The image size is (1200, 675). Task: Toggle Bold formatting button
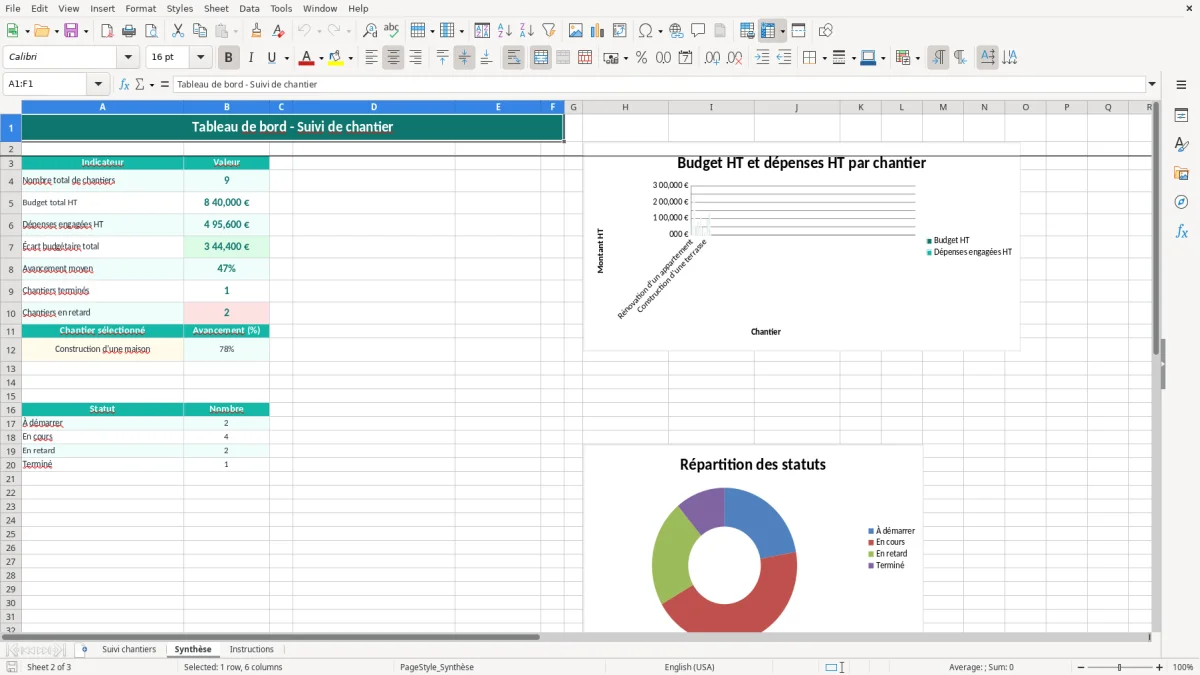(229, 58)
